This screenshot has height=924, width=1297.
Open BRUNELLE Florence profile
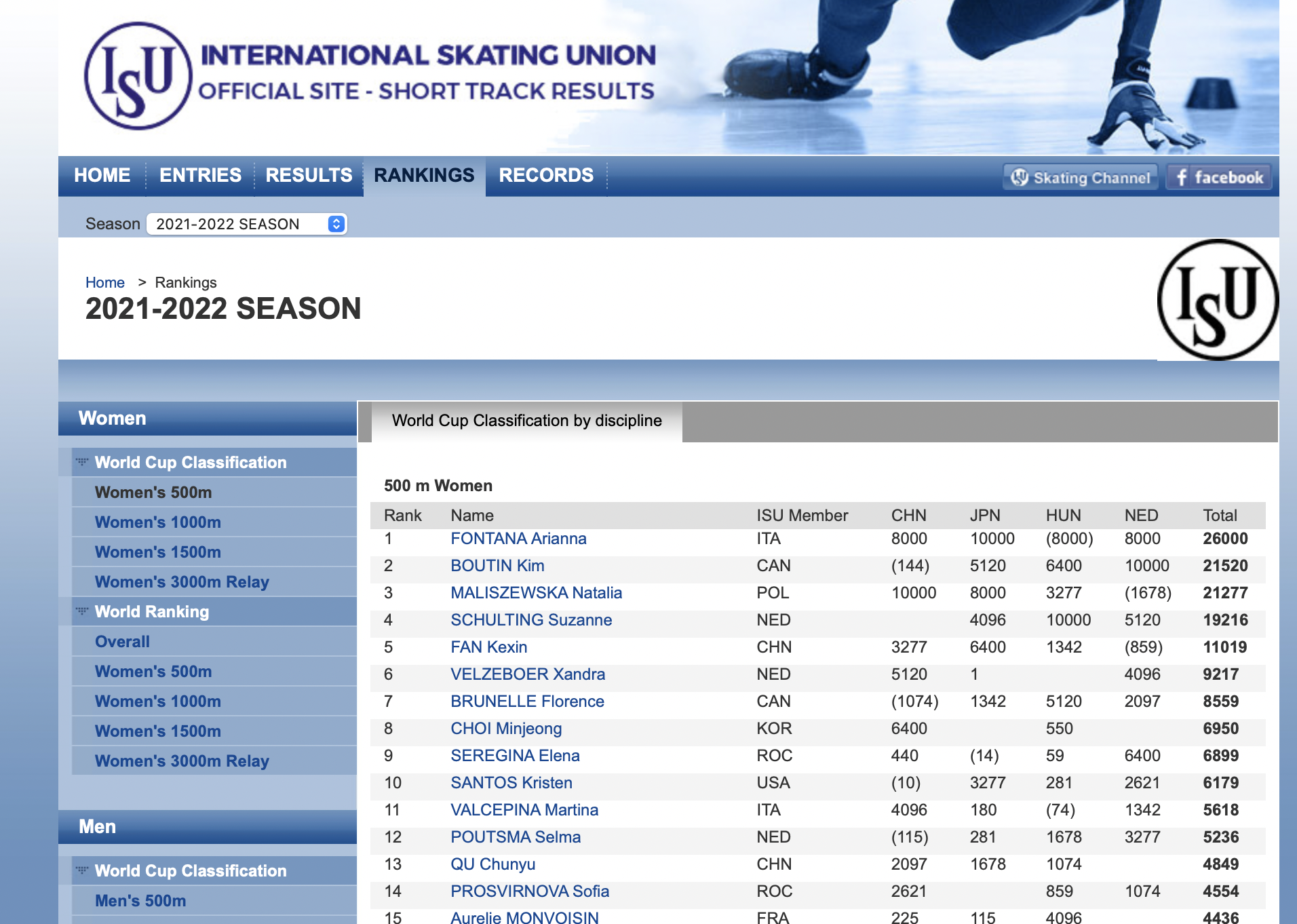point(527,701)
